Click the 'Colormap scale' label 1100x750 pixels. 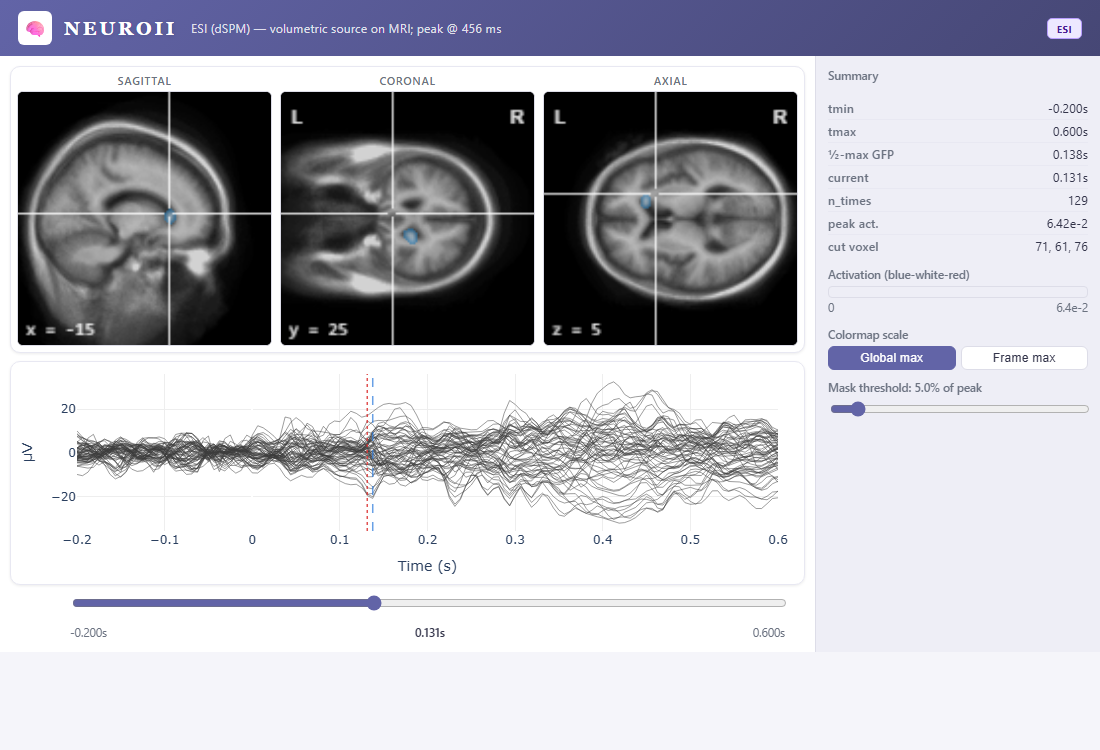coord(868,335)
